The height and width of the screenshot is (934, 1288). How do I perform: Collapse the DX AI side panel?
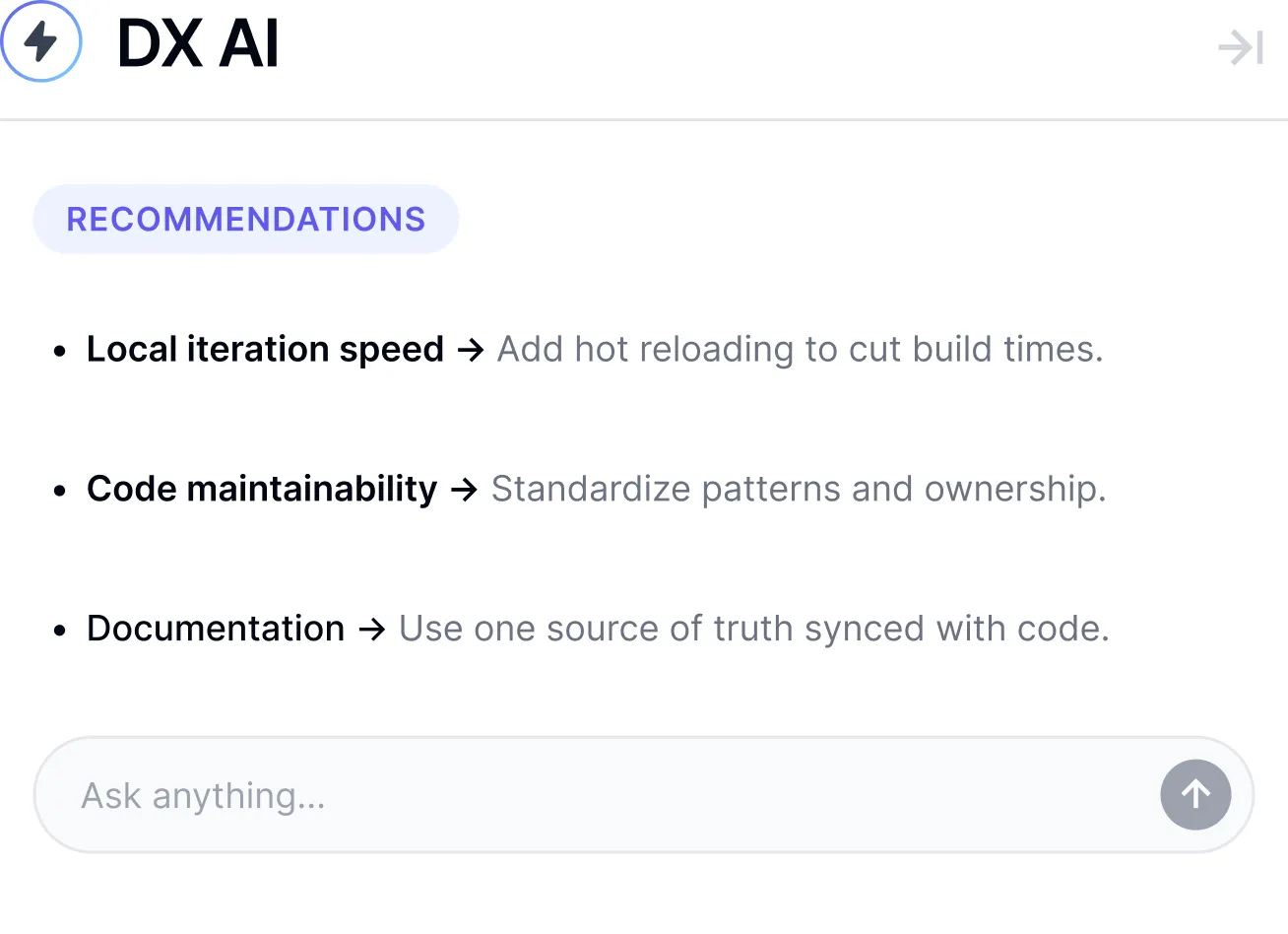click(x=1240, y=47)
